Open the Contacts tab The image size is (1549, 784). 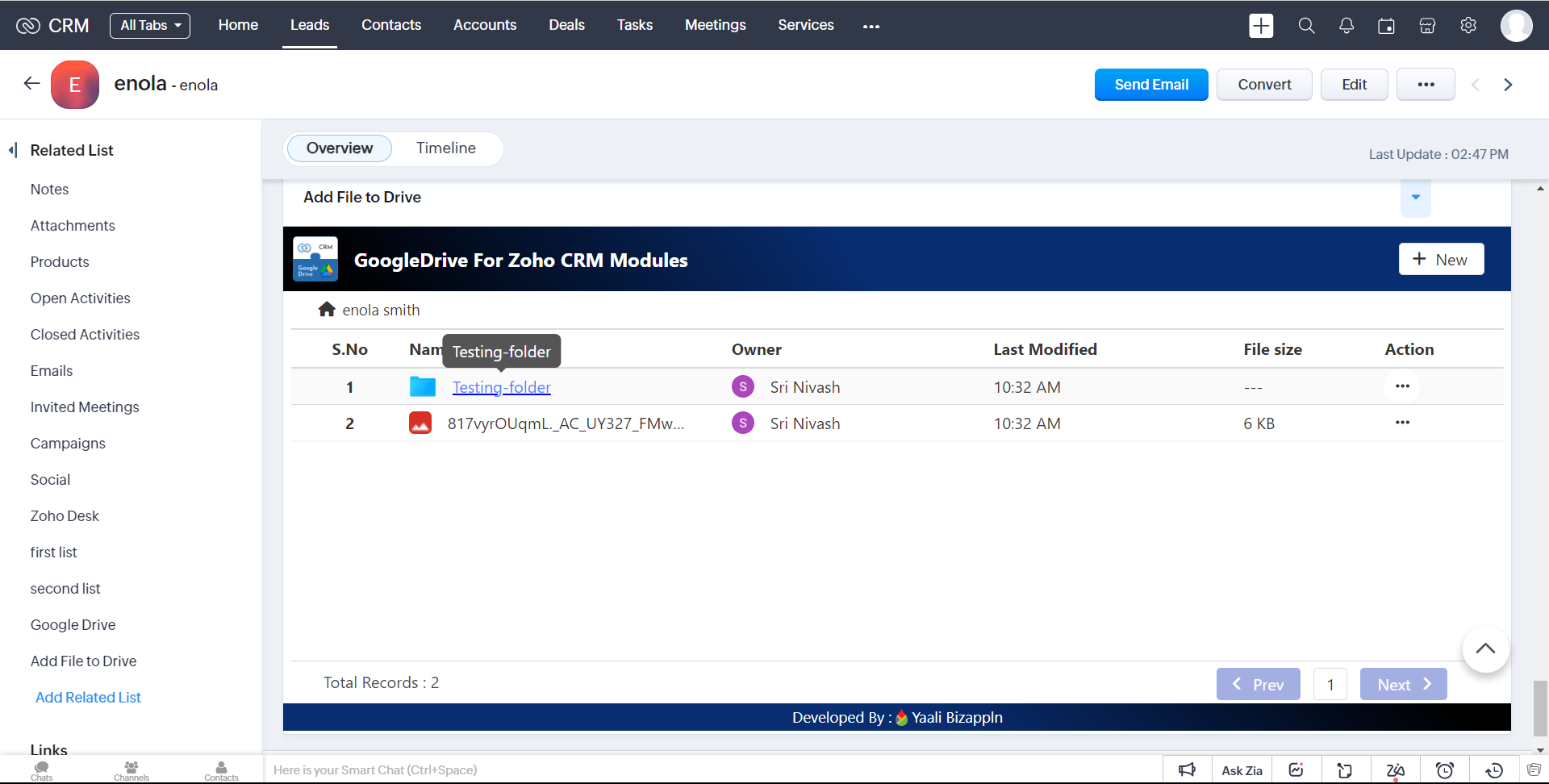391,25
